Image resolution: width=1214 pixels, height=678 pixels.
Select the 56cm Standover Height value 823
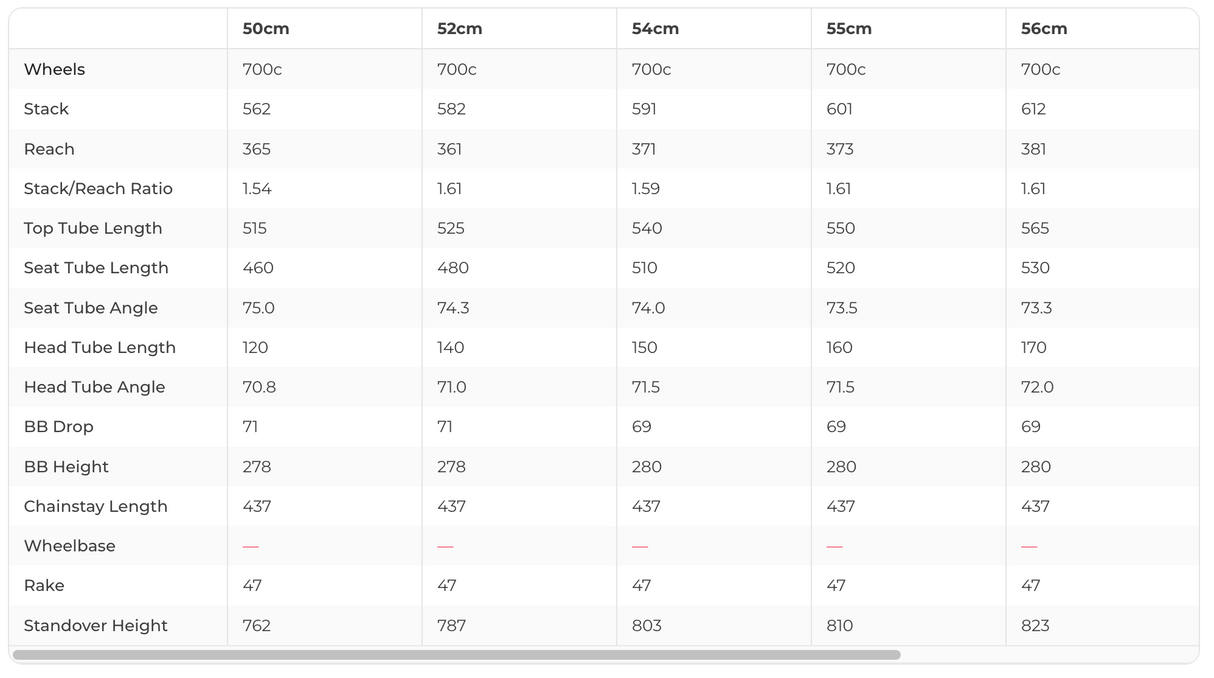(x=1036, y=626)
